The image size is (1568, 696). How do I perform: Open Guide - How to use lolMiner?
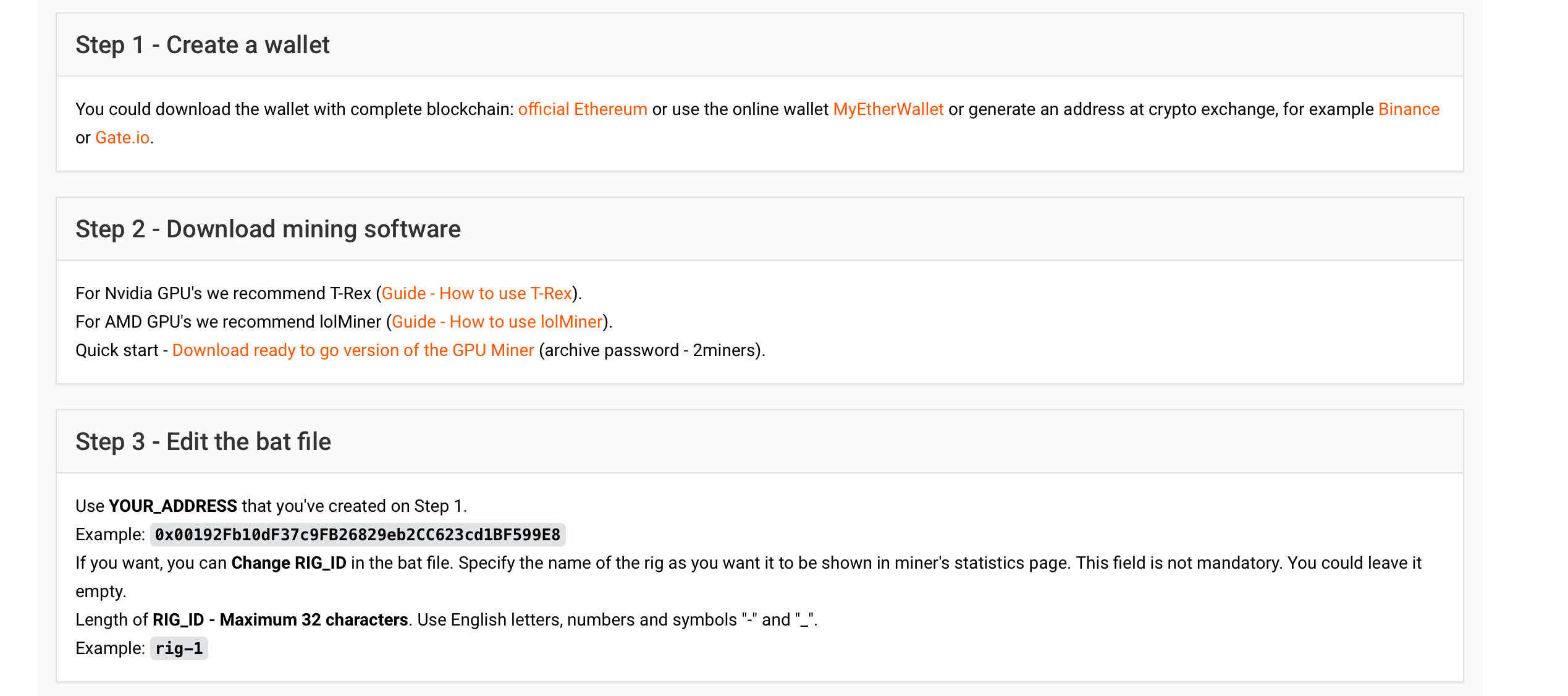(497, 322)
